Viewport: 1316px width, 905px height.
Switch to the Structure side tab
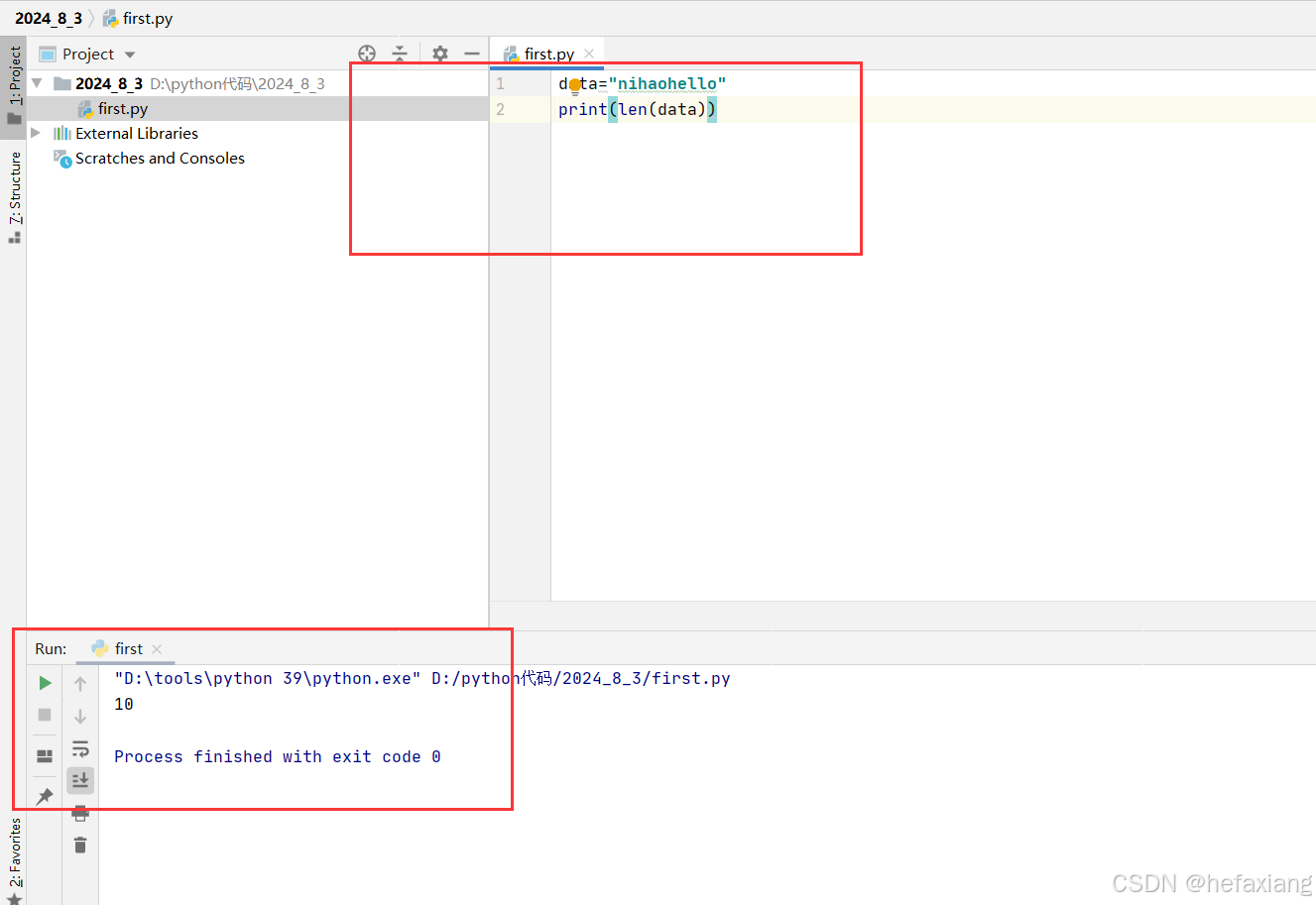15,196
